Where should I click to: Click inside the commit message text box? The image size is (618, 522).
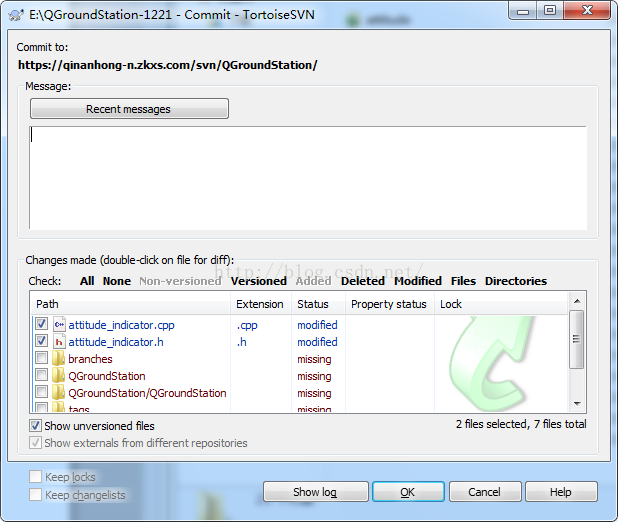tap(308, 178)
